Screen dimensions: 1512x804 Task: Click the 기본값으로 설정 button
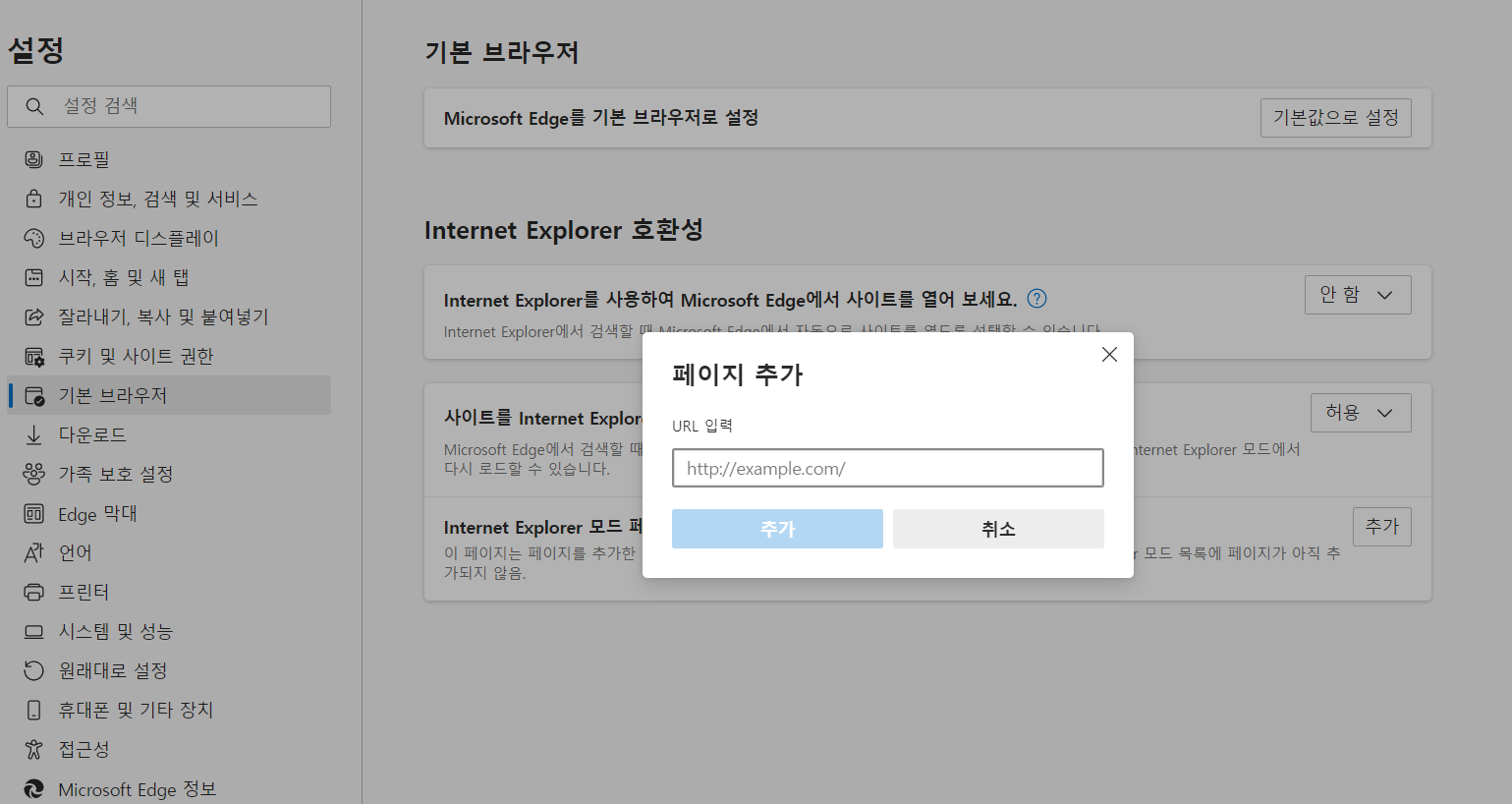pyautogui.click(x=1335, y=118)
